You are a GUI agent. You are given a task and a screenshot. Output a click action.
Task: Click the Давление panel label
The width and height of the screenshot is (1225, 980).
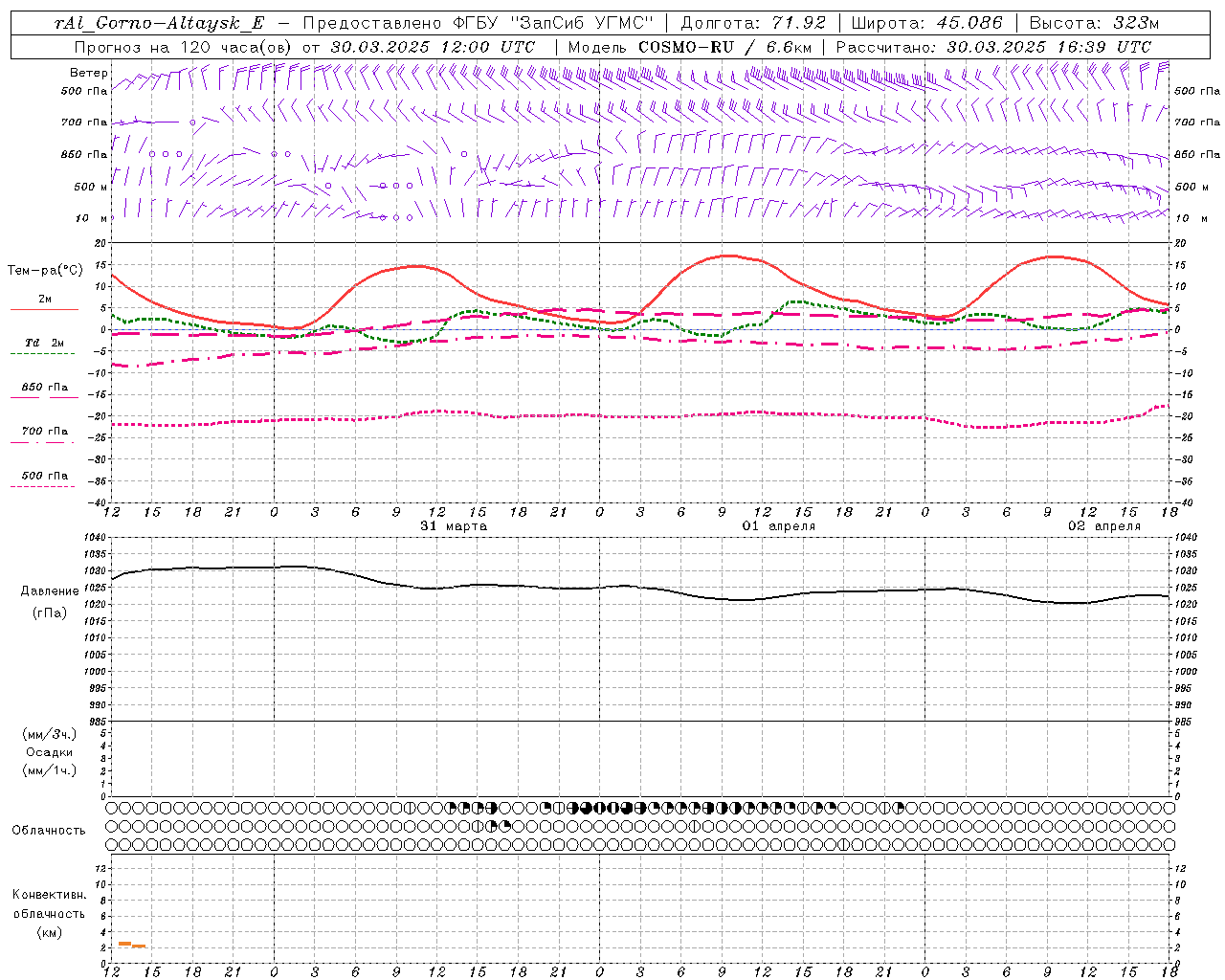[x=50, y=591]
